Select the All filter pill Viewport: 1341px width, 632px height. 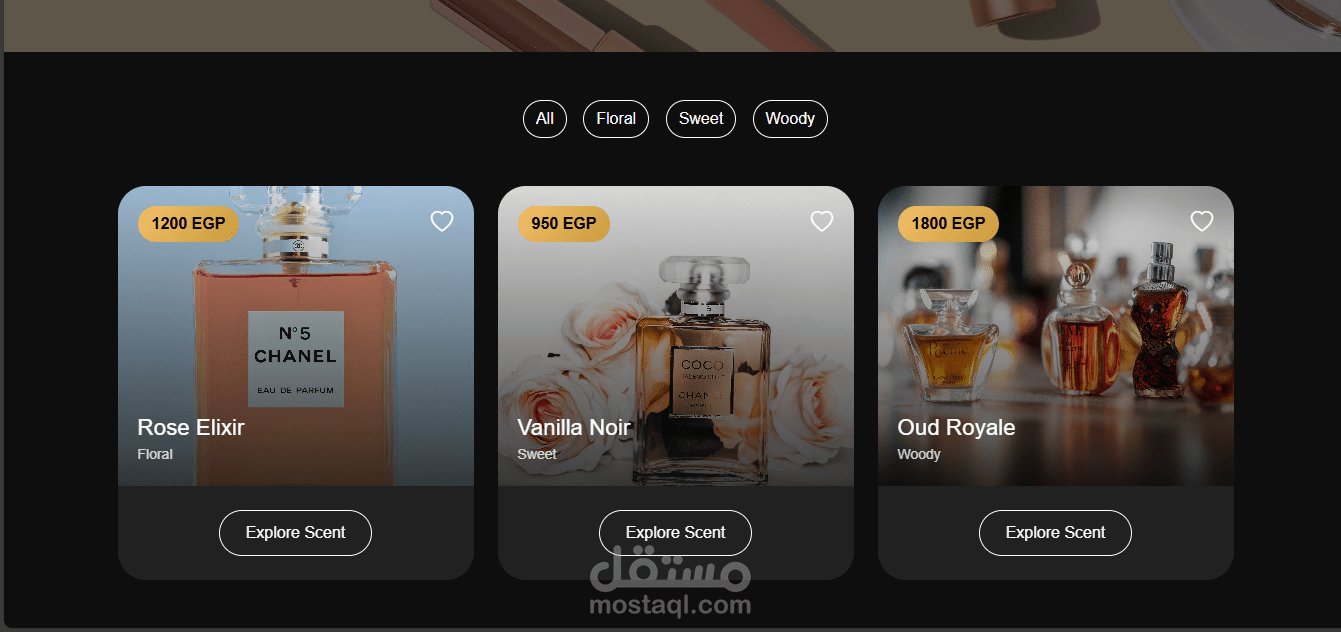click(x=545, y=119)
